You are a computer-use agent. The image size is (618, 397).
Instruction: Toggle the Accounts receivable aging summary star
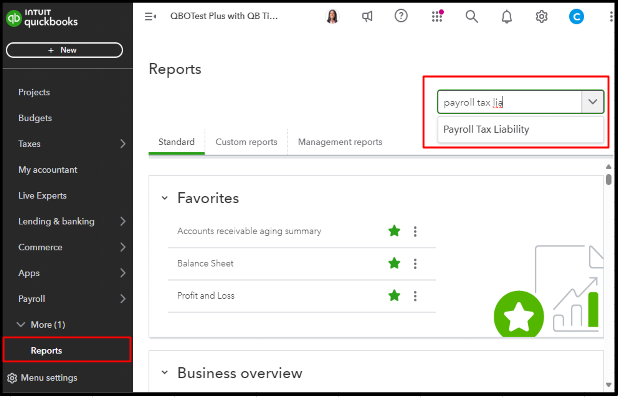point(394,231)
